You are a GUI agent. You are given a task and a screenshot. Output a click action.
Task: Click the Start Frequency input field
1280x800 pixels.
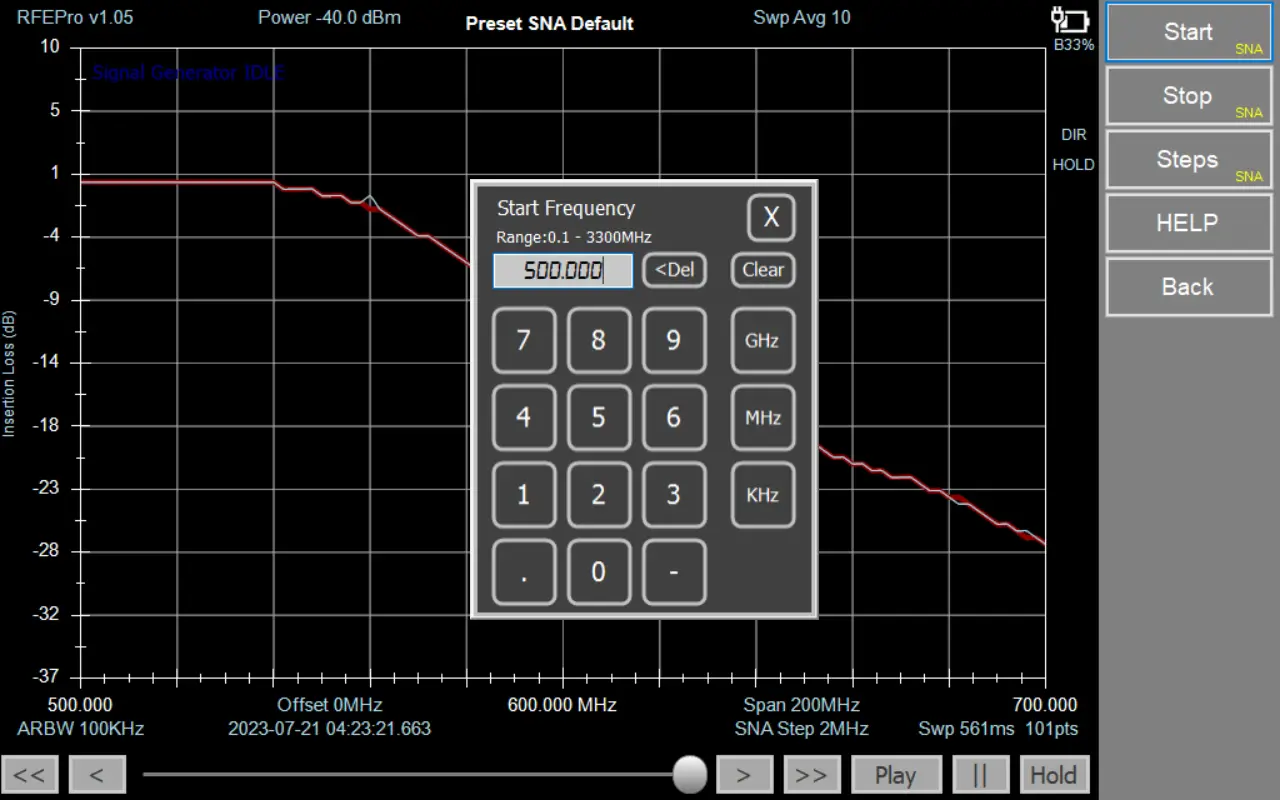pos(562,271)
